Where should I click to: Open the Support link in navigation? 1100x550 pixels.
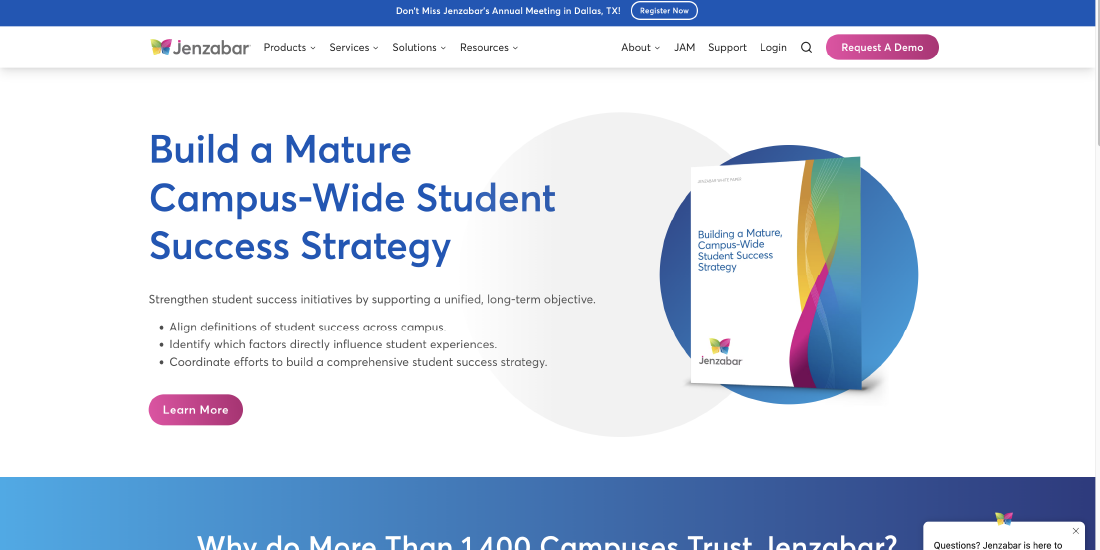click(727, 47)
